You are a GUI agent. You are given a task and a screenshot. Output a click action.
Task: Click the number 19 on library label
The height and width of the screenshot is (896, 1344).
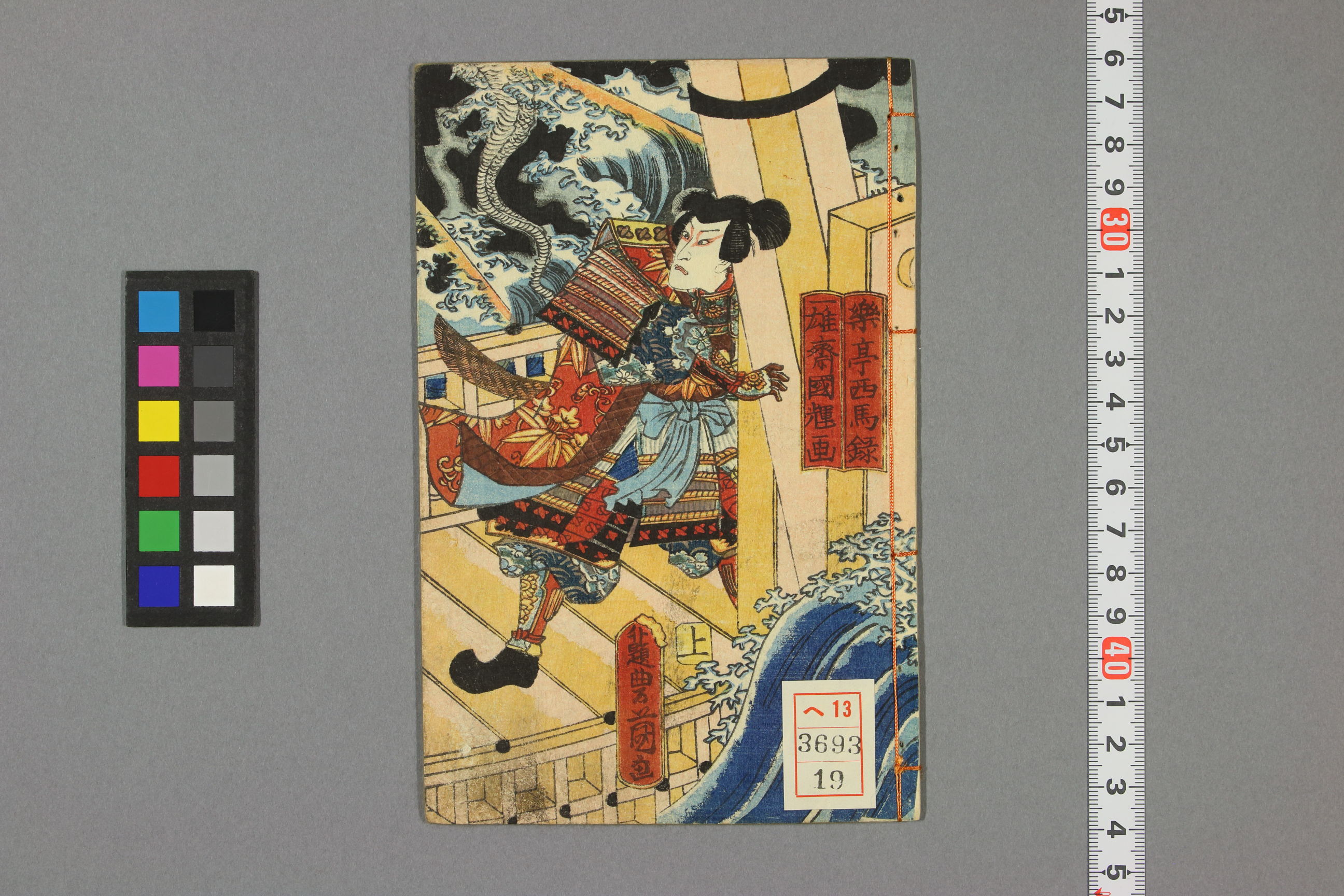point(828,779)
